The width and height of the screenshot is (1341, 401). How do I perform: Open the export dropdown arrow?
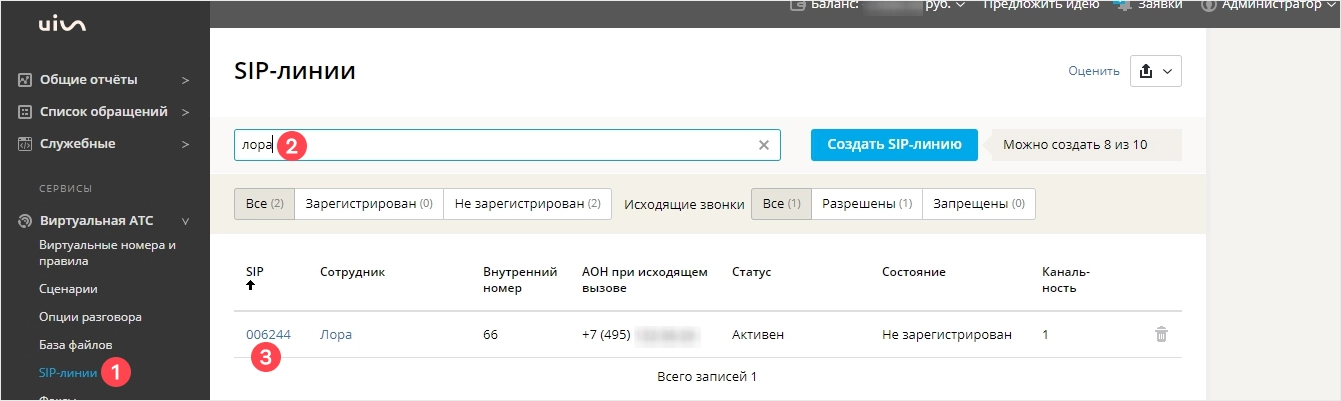(1168, 71)
